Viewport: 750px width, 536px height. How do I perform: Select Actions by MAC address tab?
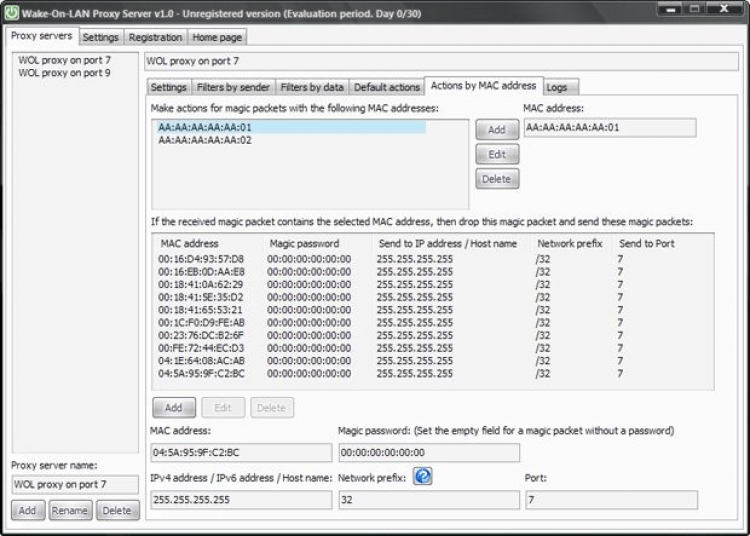pos(483,86)
